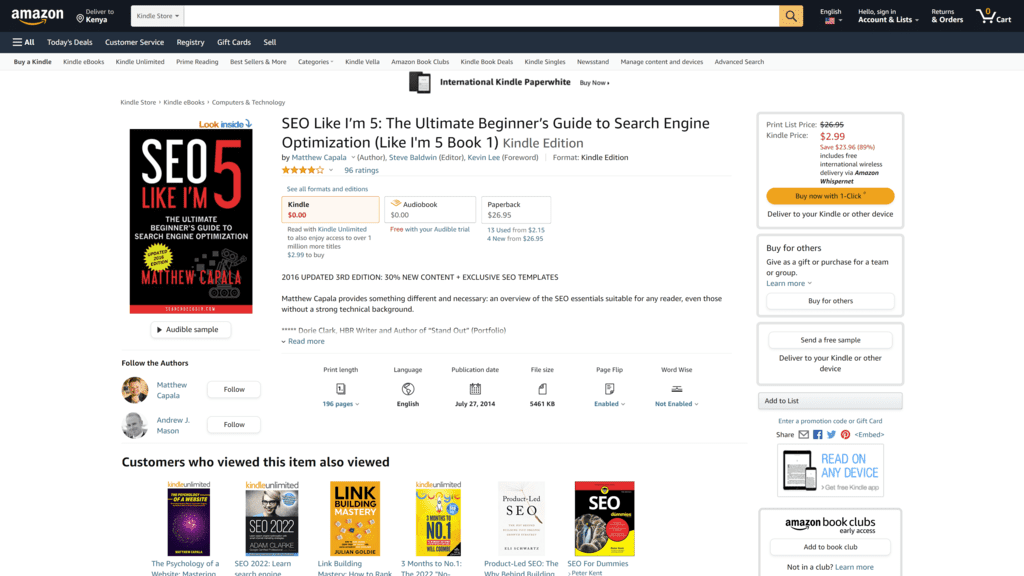The width and height of the screenshot is (1024, 576).
Task: Select the Paperback $26.95 format tab
Action: point(516,210)
